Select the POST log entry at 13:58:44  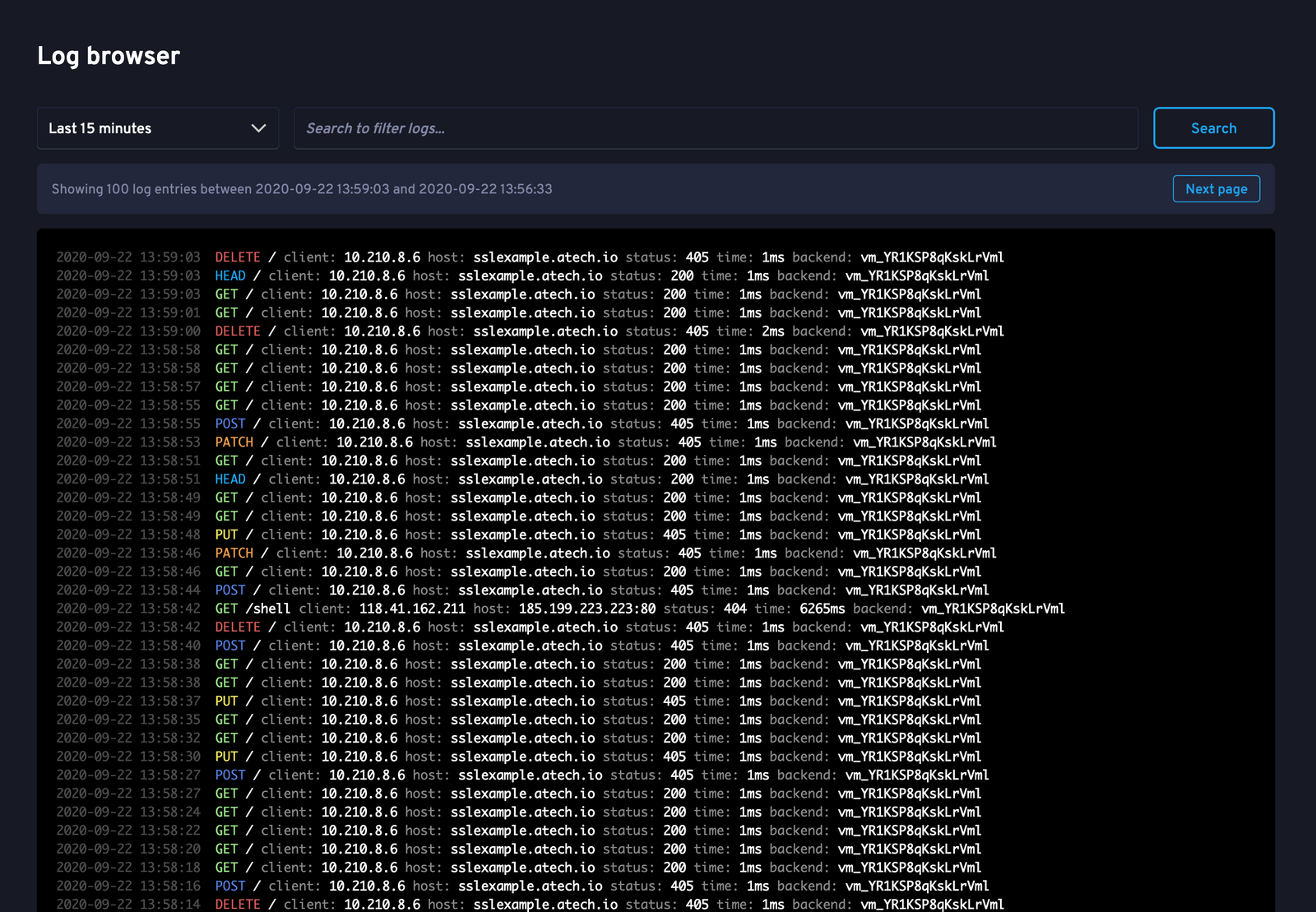click(522, 590)
